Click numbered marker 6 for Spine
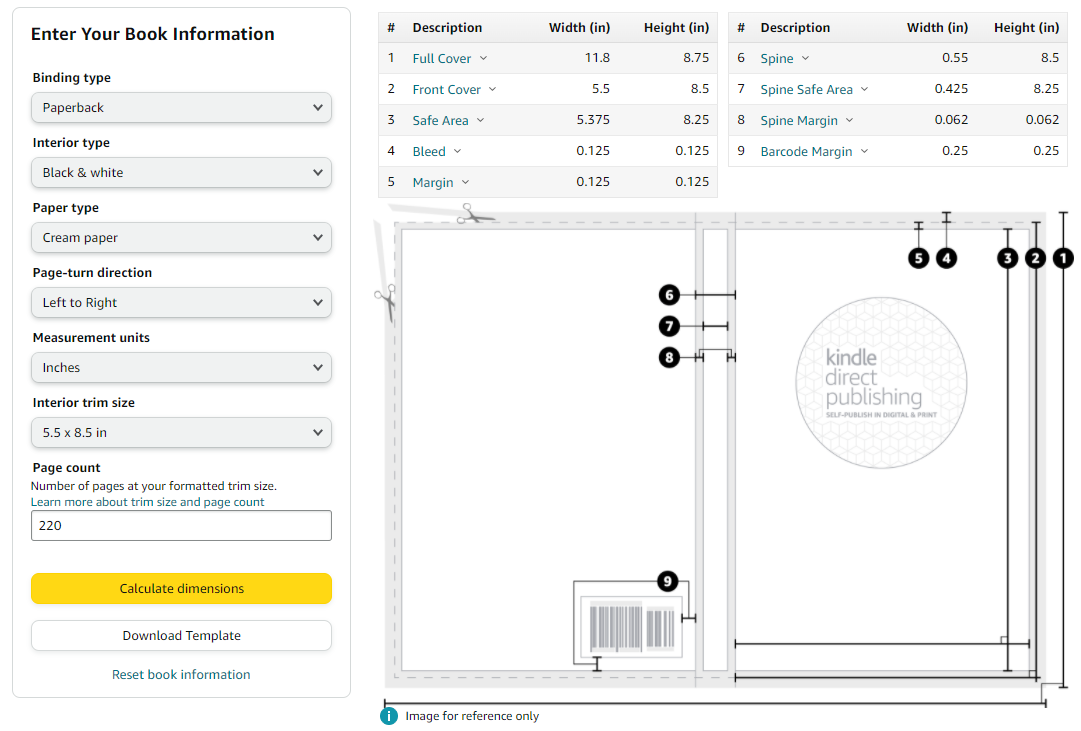The image size is (1081, 731). point(669,295)
